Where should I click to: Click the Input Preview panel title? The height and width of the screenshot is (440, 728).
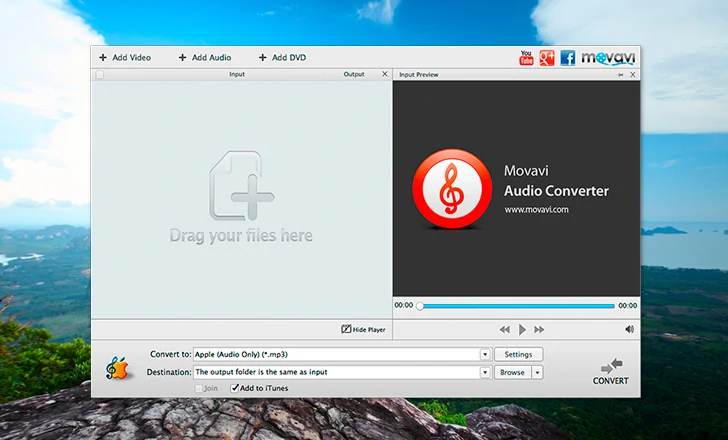click(x=418, y=75)
